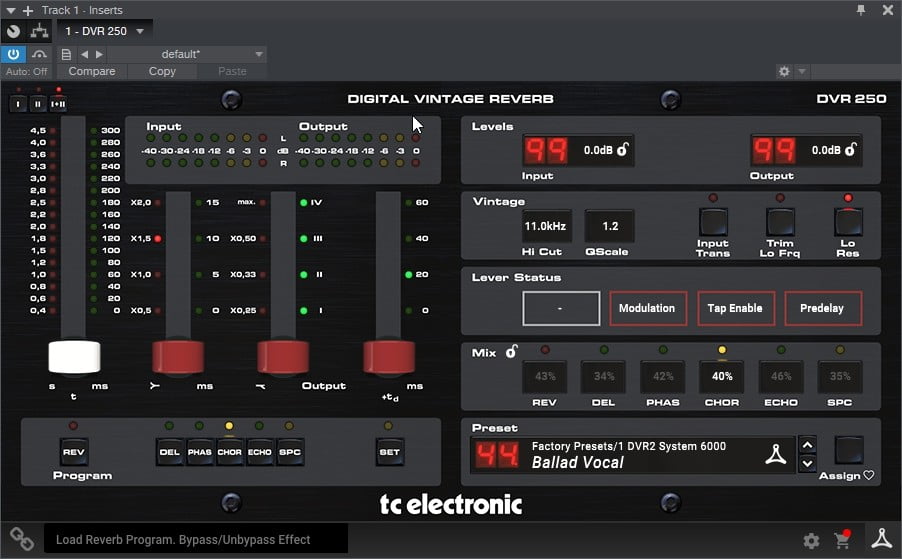Select the CHOR program button

[230, 452]
